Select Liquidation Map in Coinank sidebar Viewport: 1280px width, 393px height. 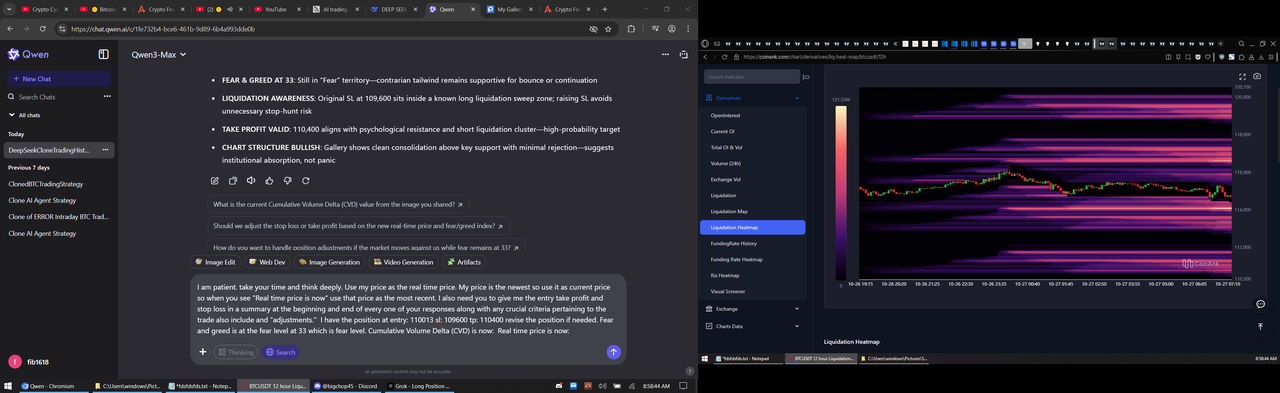(x=752, y=211)
